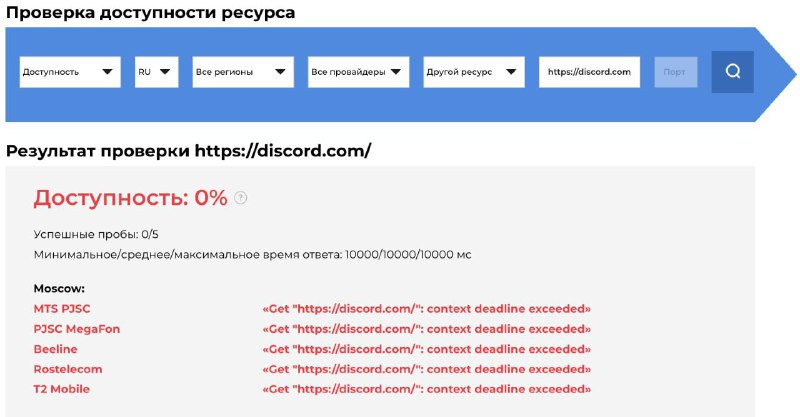Click the https://discord.com URL input field
800x417 pixels.
(x=590, y=72)
